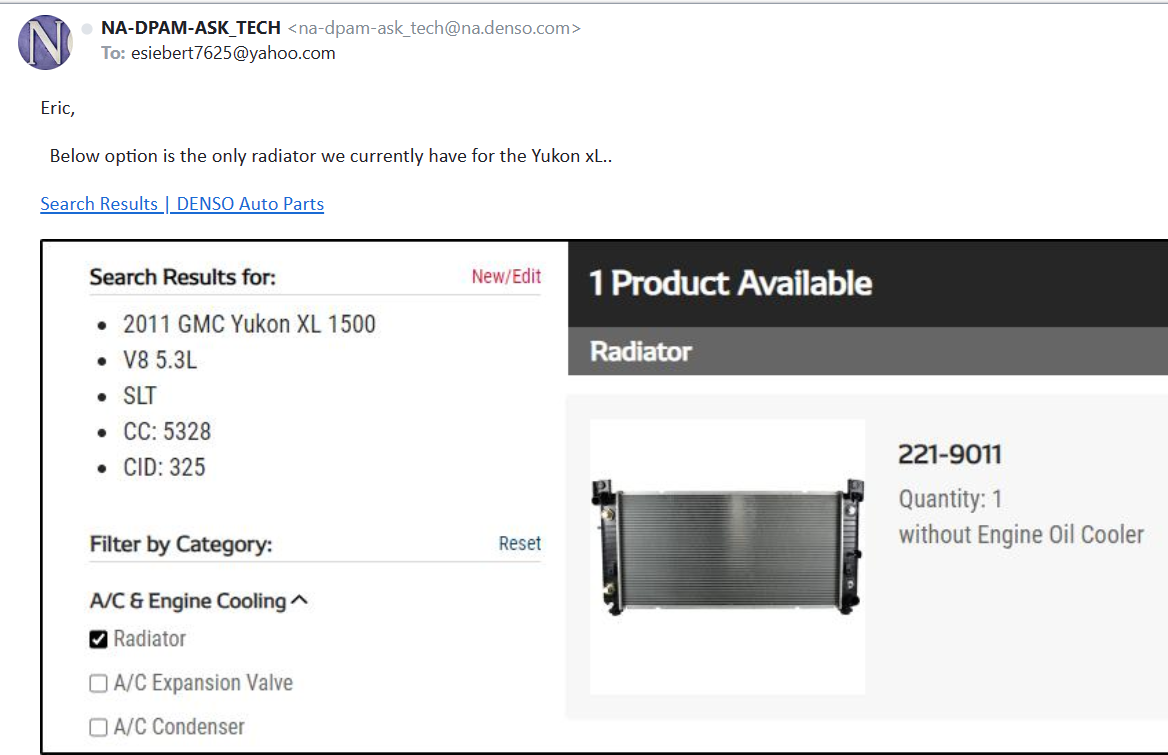The height and width of the screenshot is (755, 1168).
Task: Click the without Engine Oil Cooler description
Action: point(1021,535)
